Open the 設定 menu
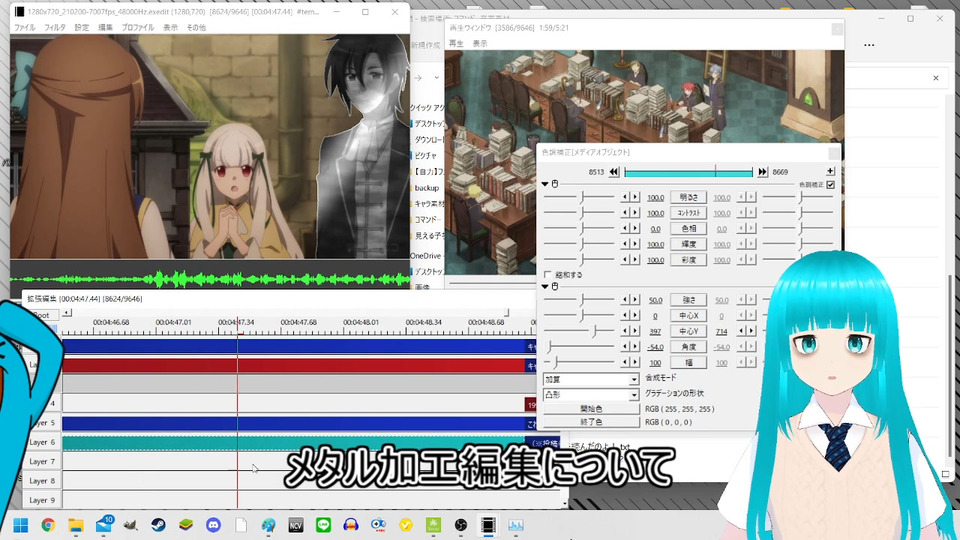Screen dimensions: 960x540 [x=81, y=28]
